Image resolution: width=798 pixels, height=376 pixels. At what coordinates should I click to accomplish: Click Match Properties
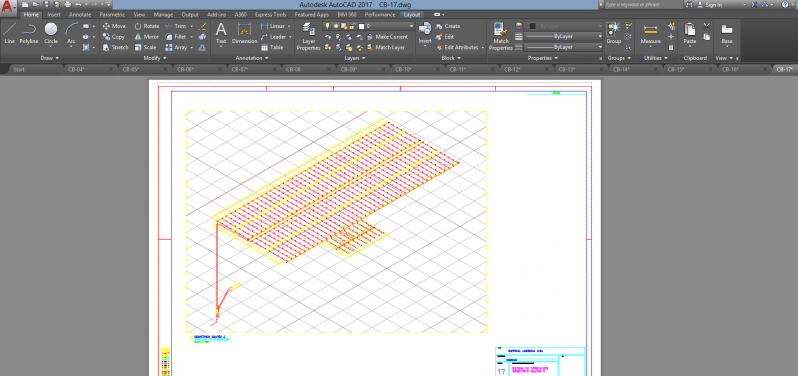click(x=501, y=36)
